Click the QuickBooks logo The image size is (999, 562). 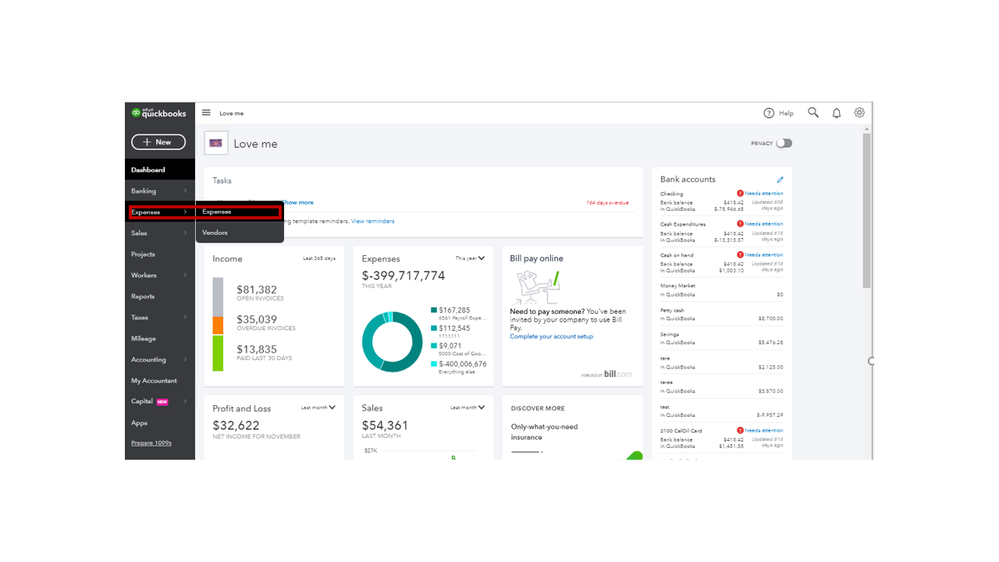coord(159,113)
